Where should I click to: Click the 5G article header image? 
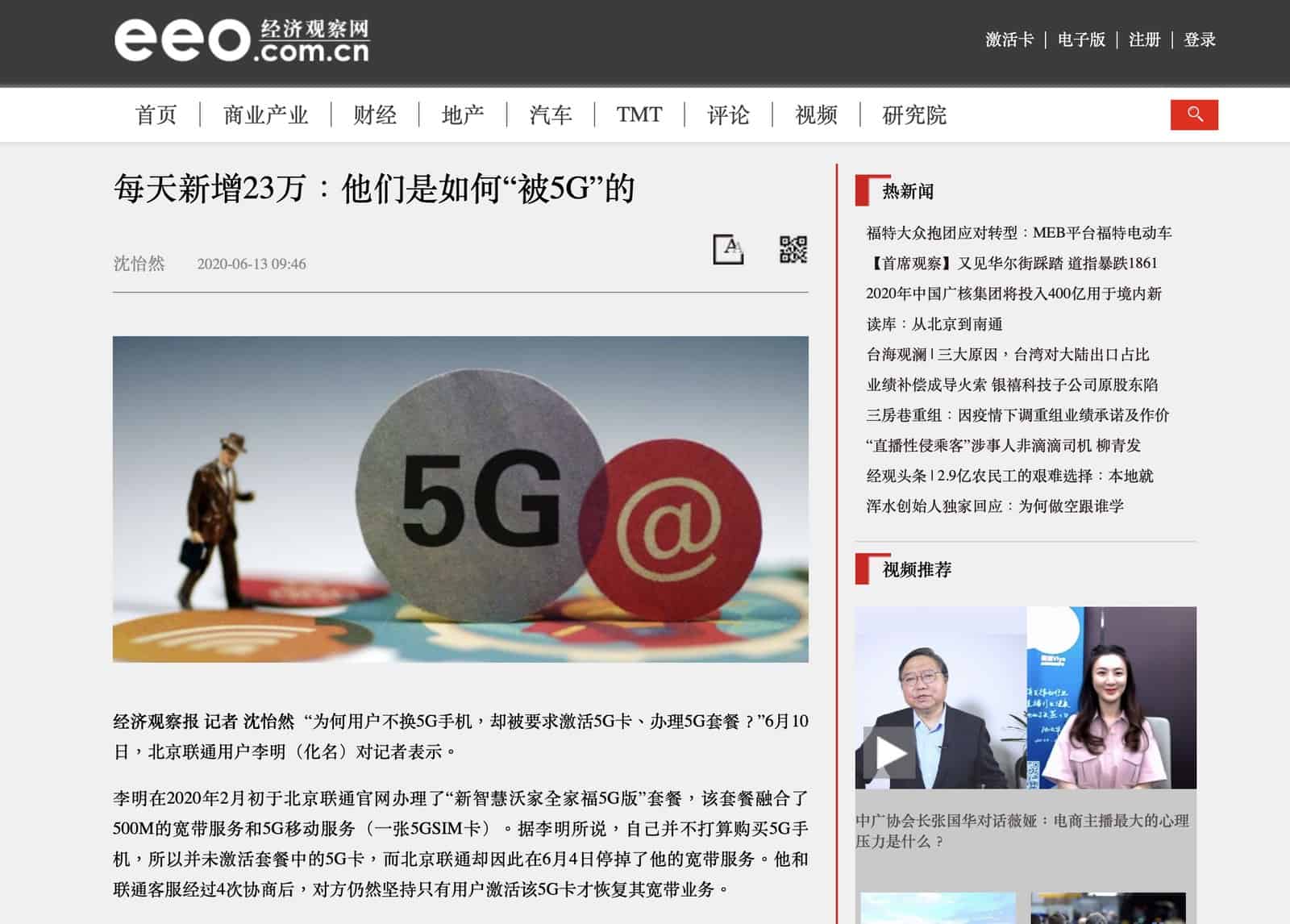[x=460, y=499]
